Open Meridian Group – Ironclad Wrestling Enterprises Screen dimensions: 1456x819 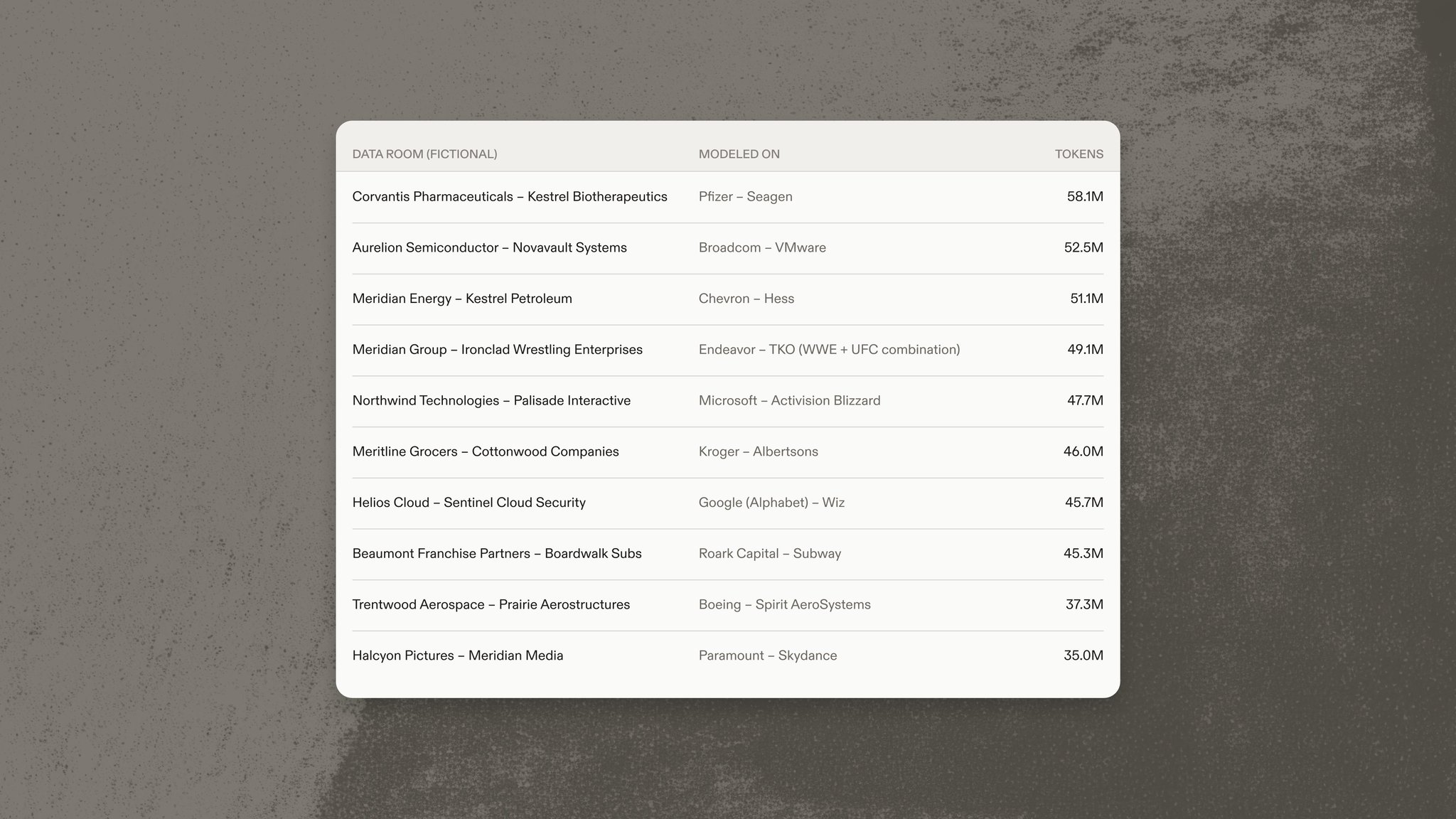click(727, 350)
